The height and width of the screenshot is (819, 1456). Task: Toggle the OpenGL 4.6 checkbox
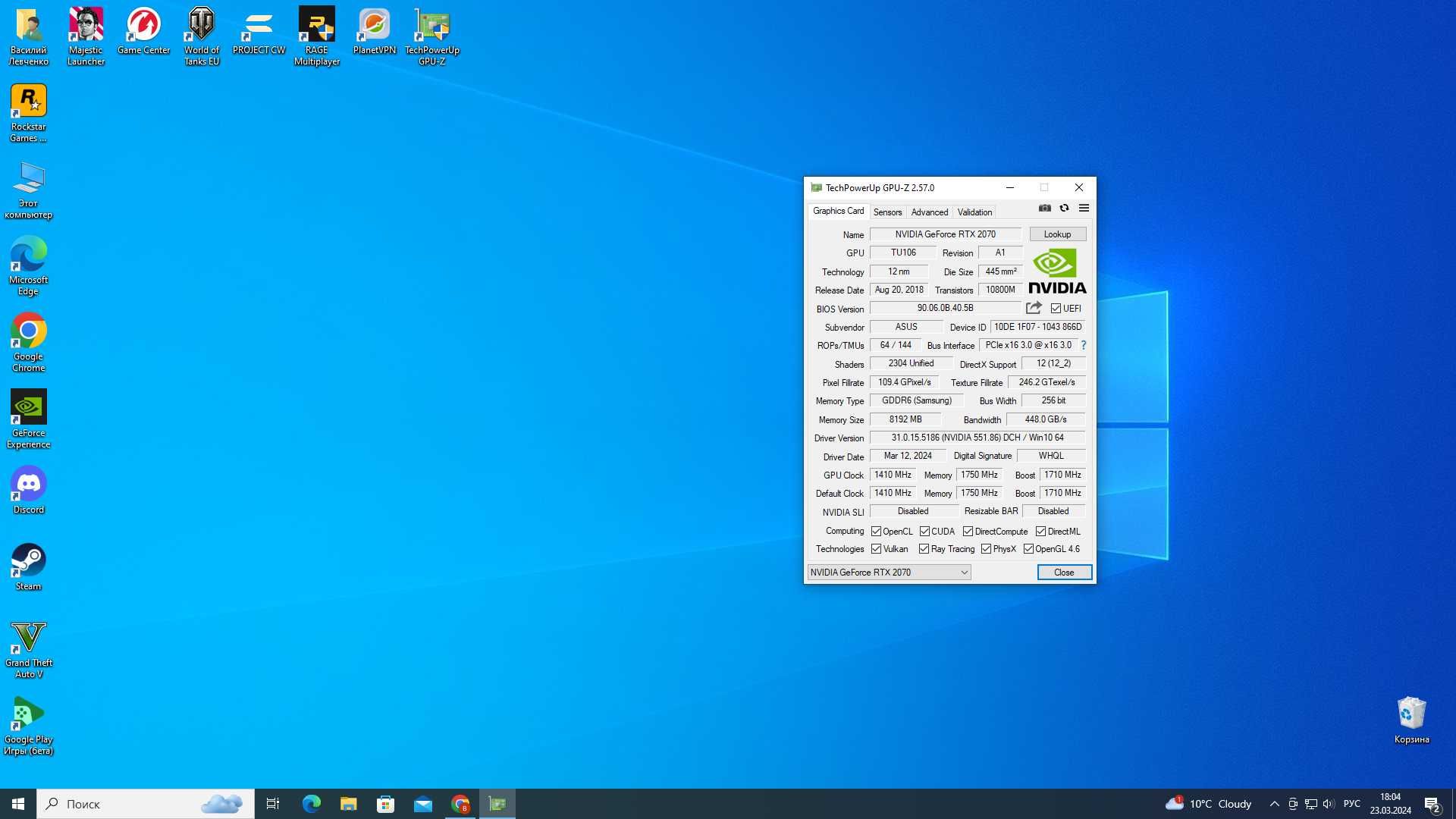(x=1028, y=549)
